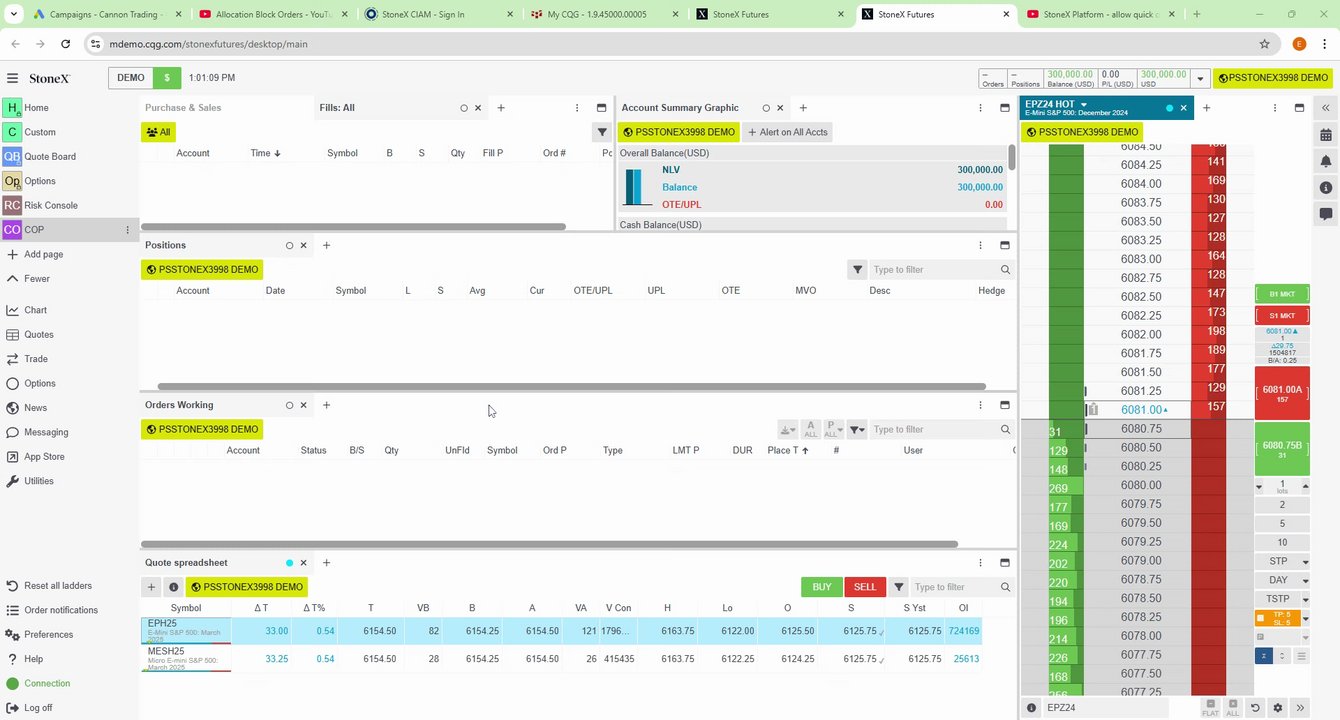This screenshot has height=720, width=1340.
Task: Click Quote spreadsheet filter funnel icon
Action: [898, 587]
